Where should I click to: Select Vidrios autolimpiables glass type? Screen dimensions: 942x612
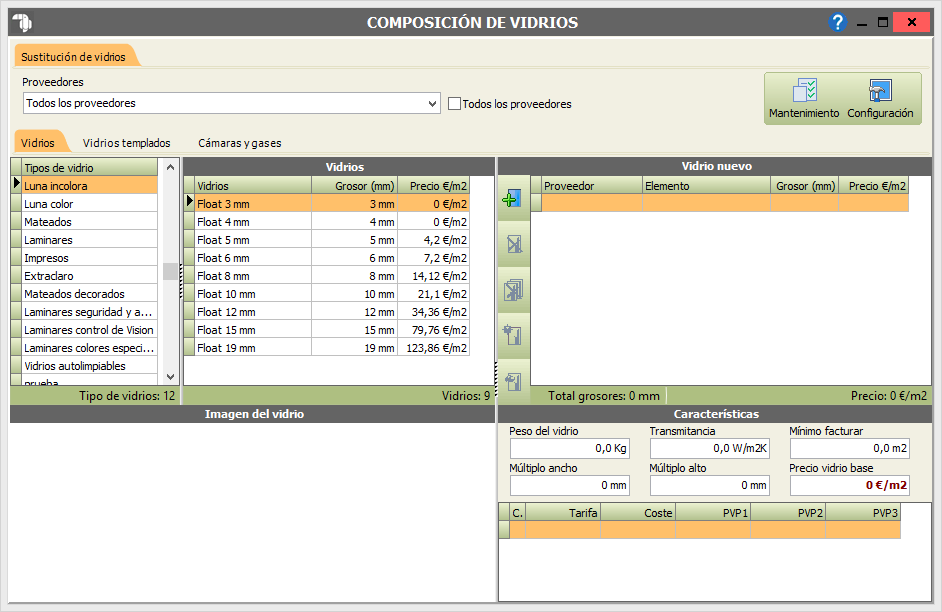click(90, 366)
